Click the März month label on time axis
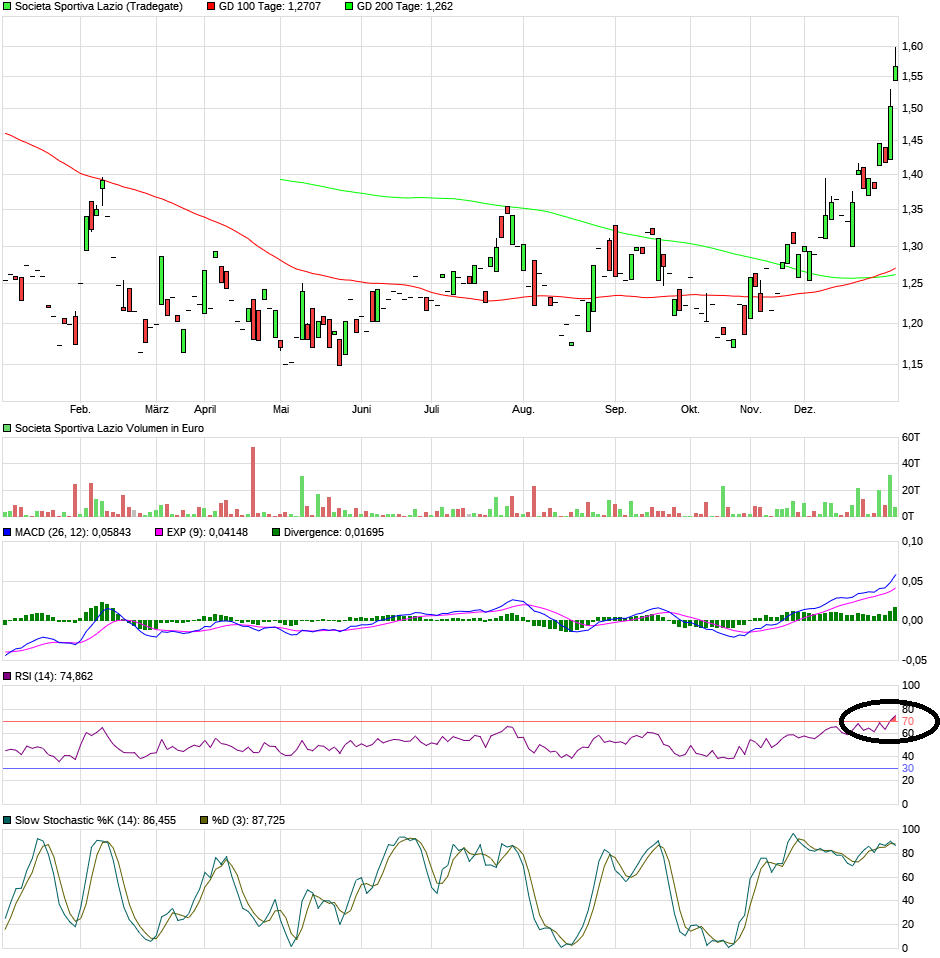940x958 pixels. [156, 409]
